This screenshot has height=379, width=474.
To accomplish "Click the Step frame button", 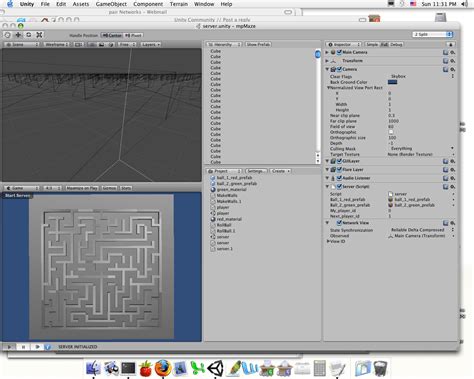I will [x=37, y=347].
